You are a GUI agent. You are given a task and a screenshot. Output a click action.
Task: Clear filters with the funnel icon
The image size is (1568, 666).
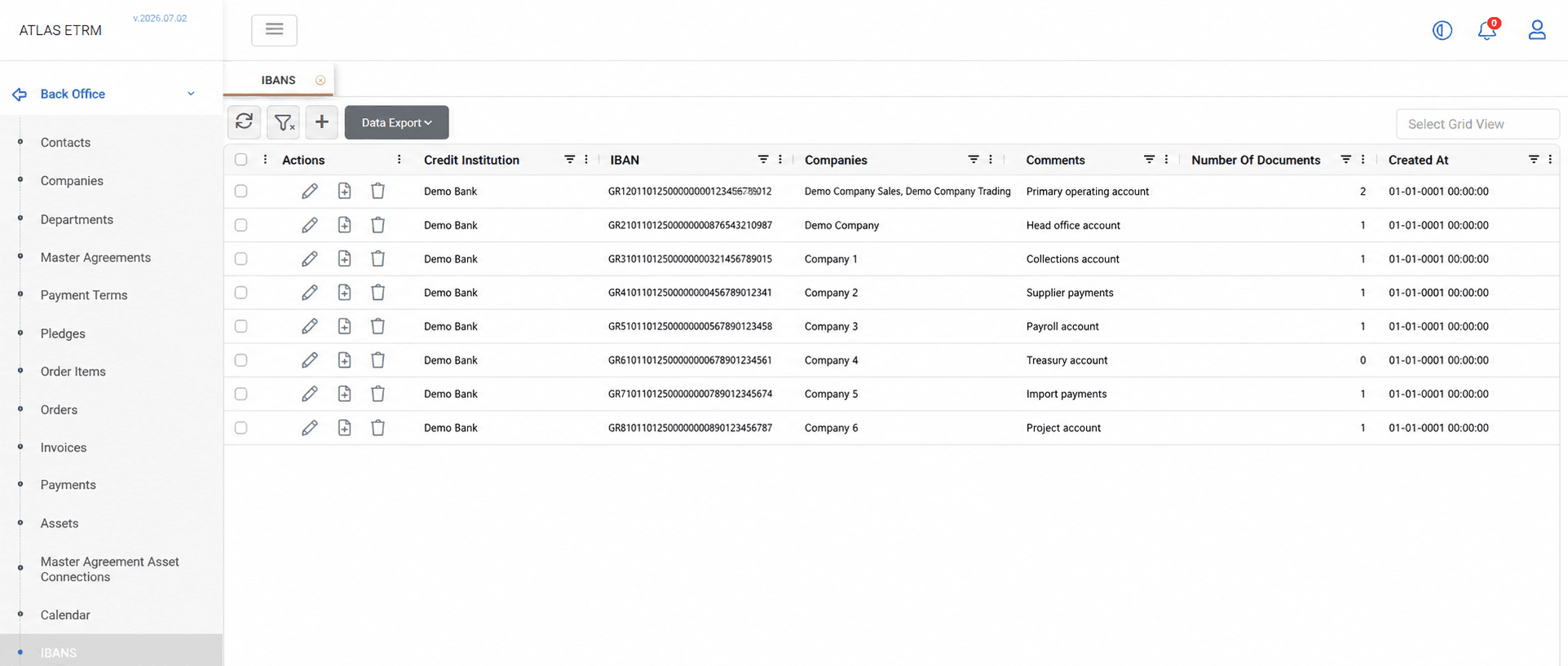pyautogui.click(x=283, y=122)
